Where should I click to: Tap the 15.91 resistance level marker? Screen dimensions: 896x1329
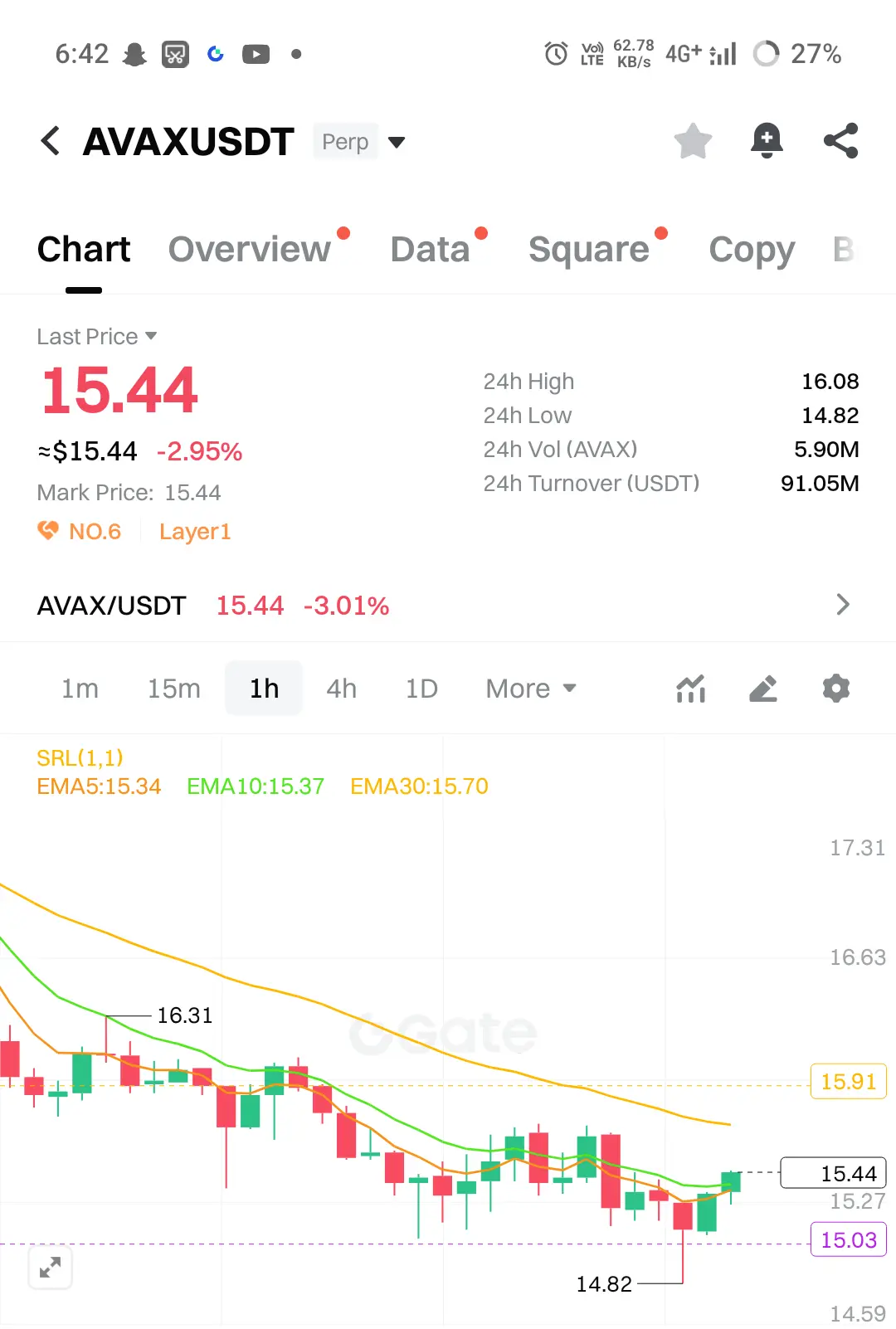[x=849, y=1082]
